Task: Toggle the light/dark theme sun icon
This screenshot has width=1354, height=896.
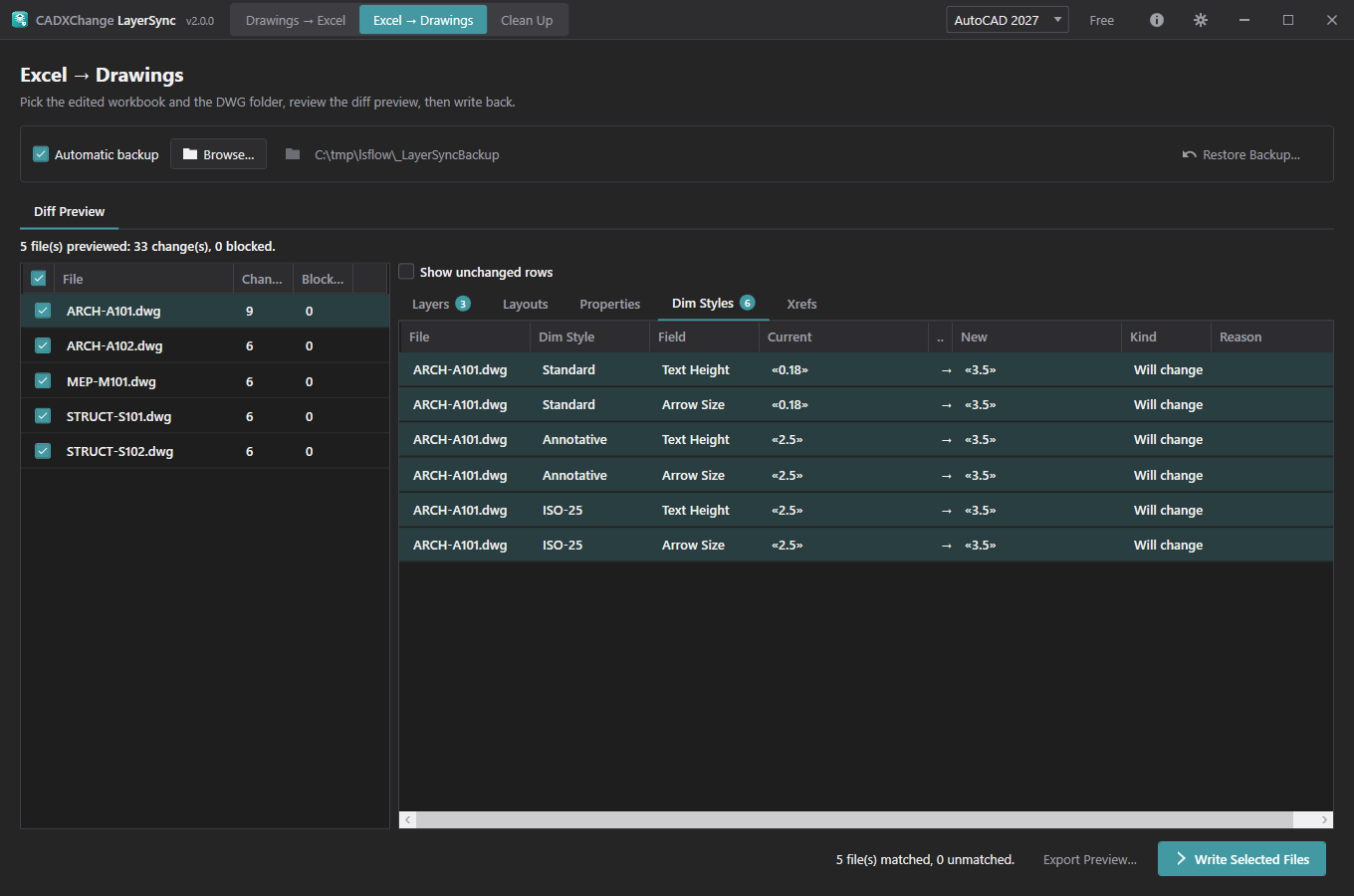Action: [1201, 20]
